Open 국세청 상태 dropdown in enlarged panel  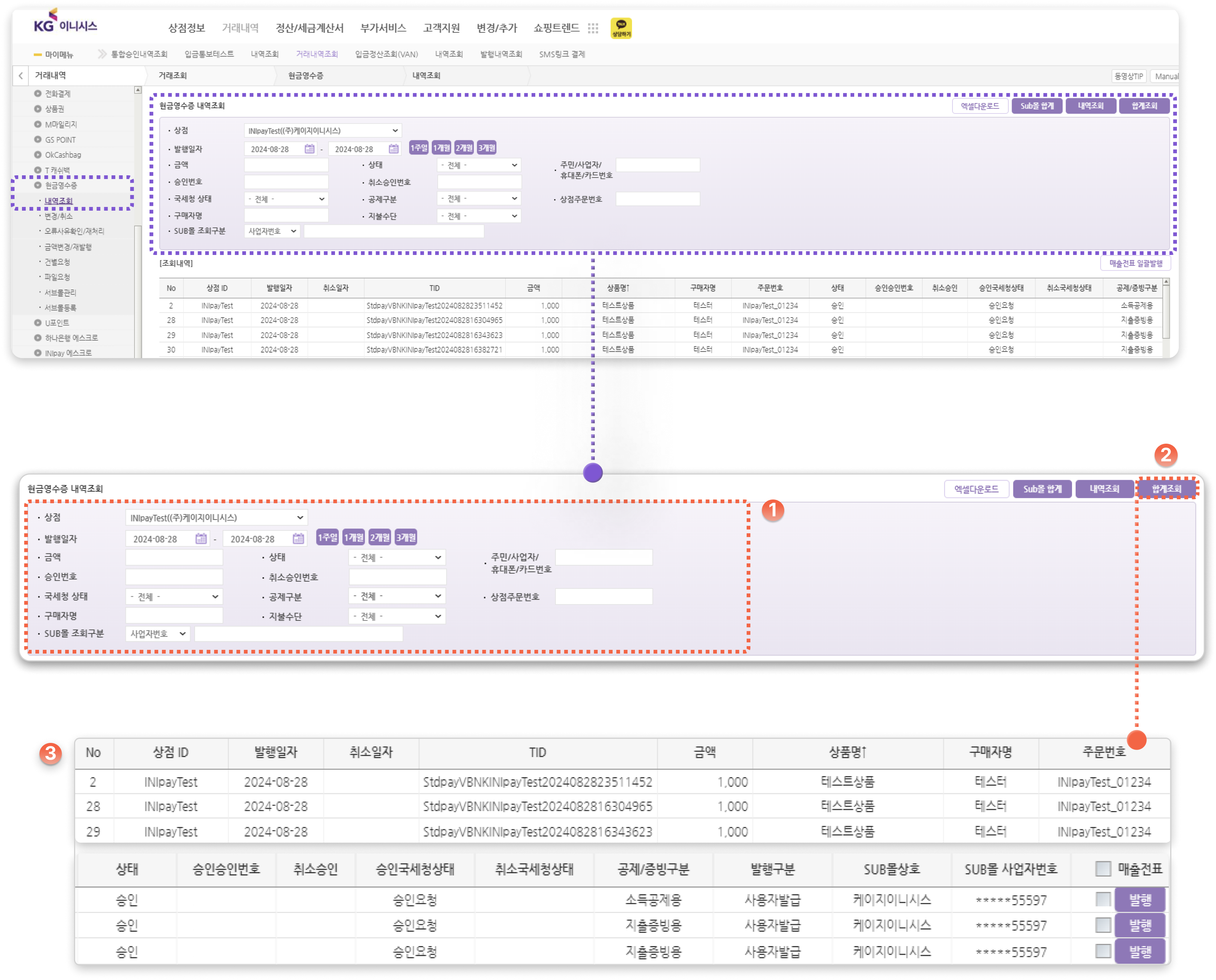pyautogui.click(x=174, y=596)
